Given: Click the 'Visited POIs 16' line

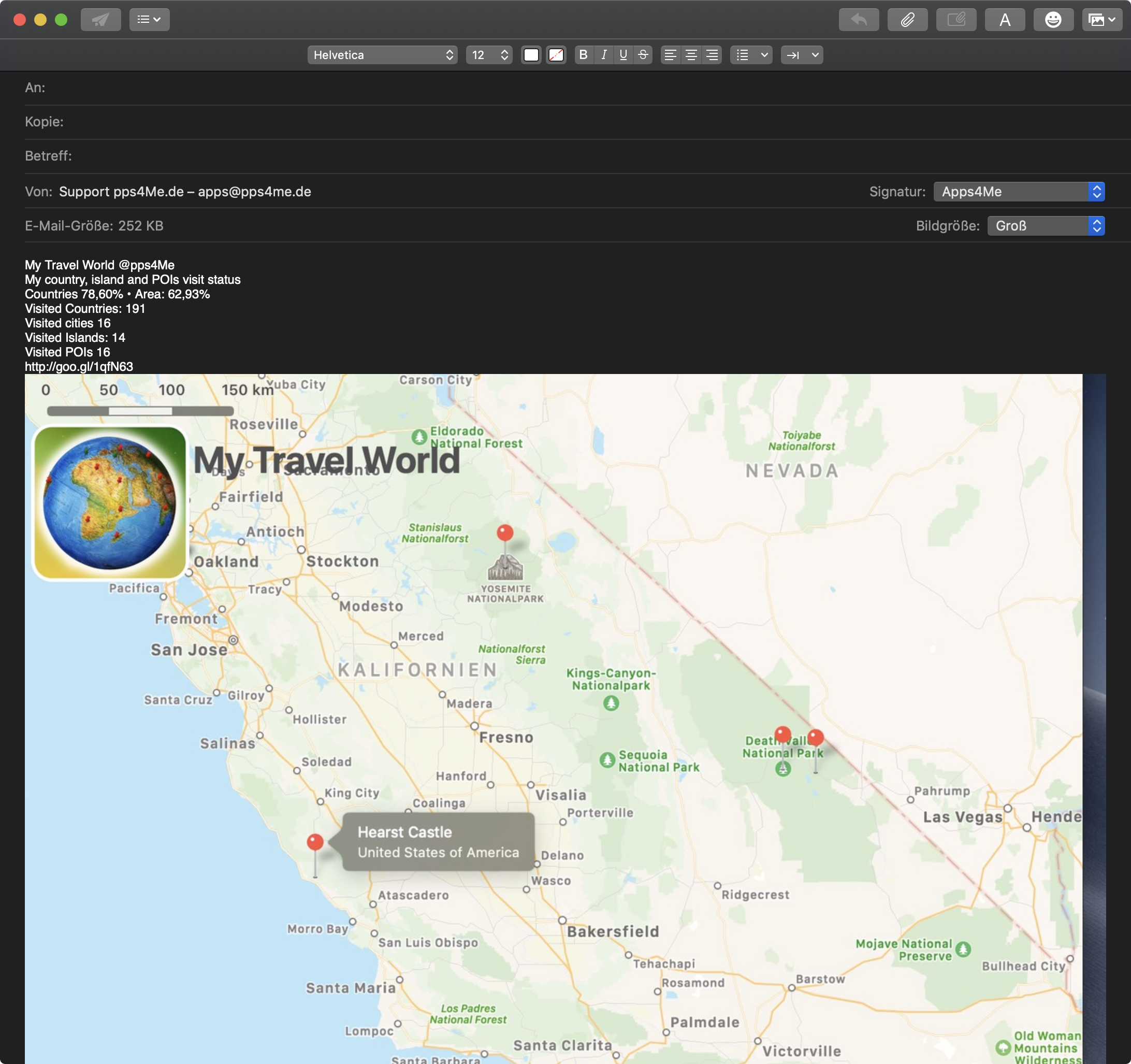Looking at the screenshot, I should click(x=68, y=352).
